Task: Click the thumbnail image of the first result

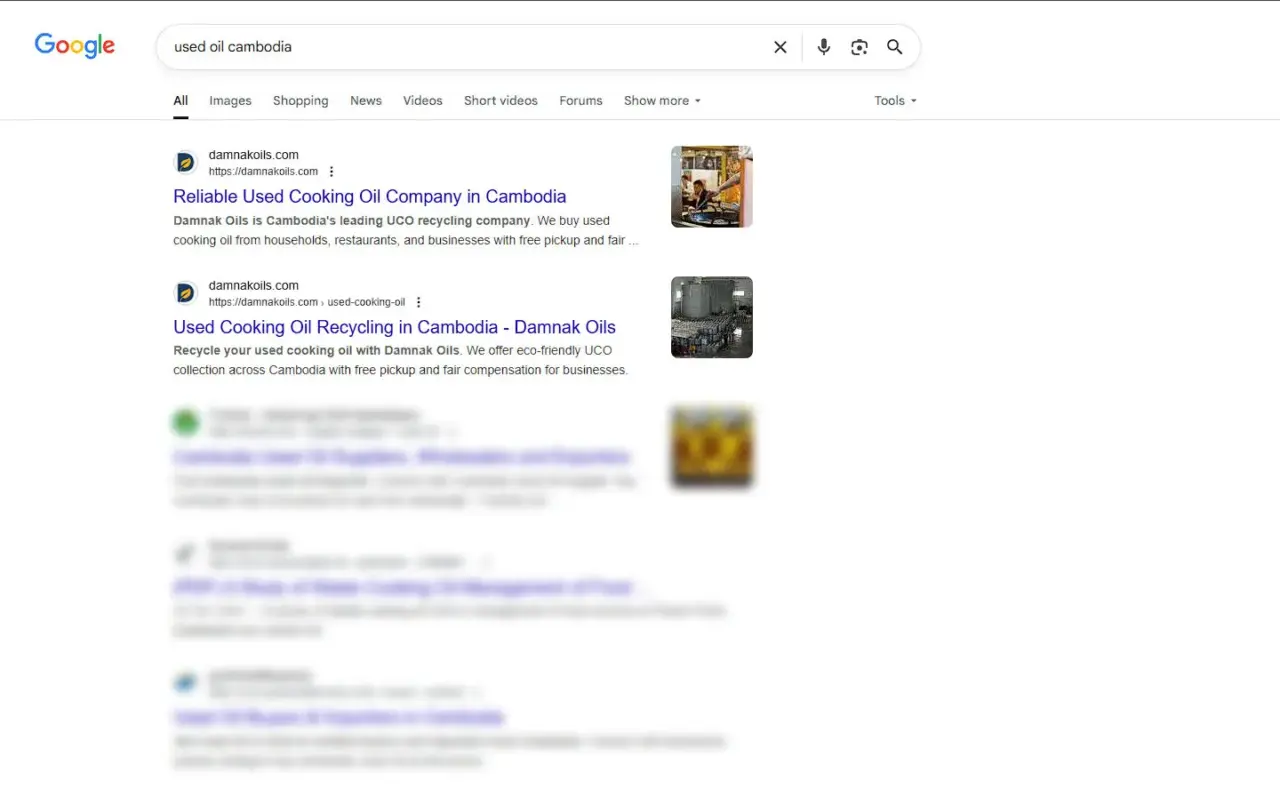Action: tap(711, 186)
